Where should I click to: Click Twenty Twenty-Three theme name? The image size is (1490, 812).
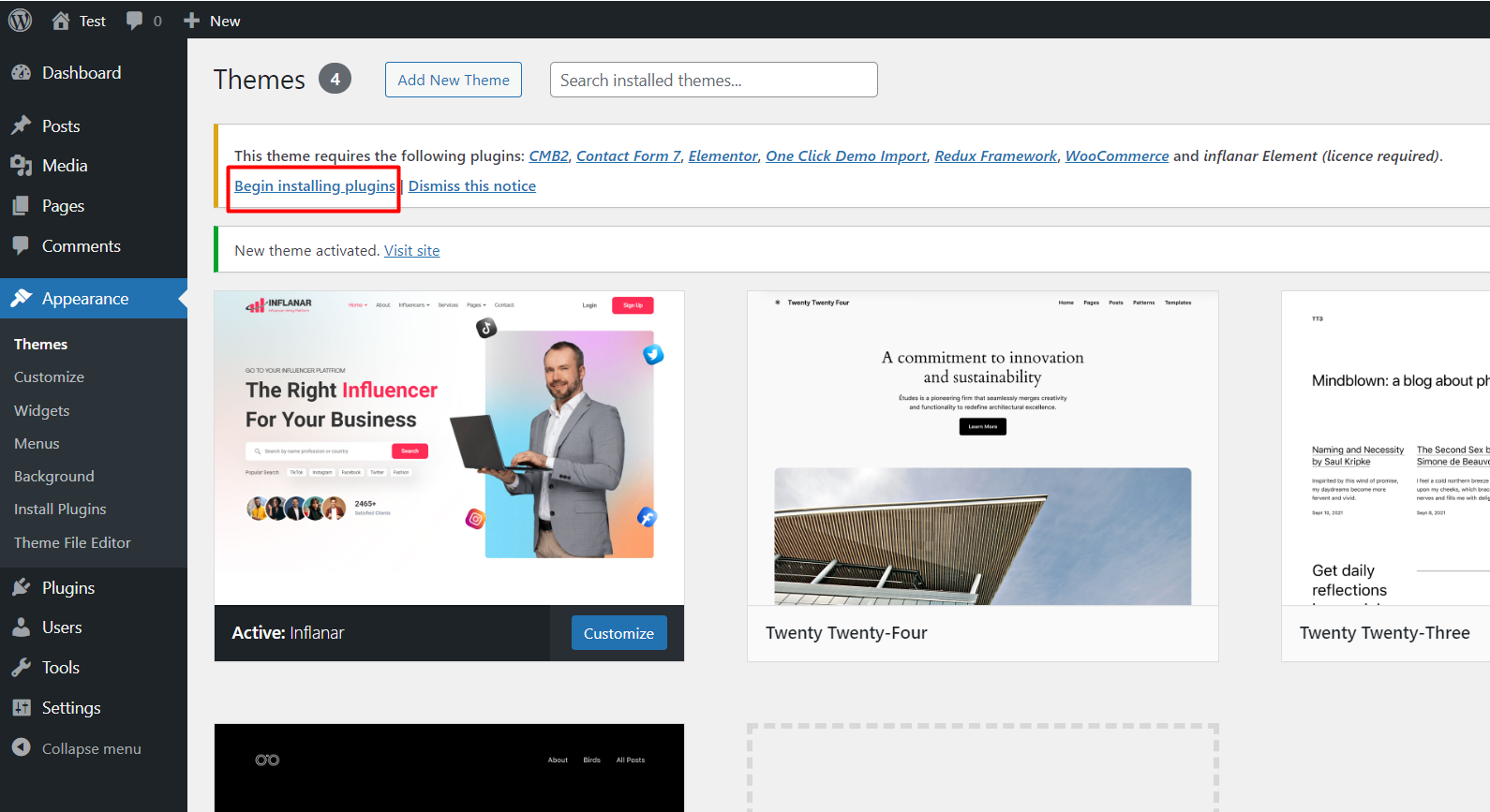pyautogui.click(x=1385, y=633)
